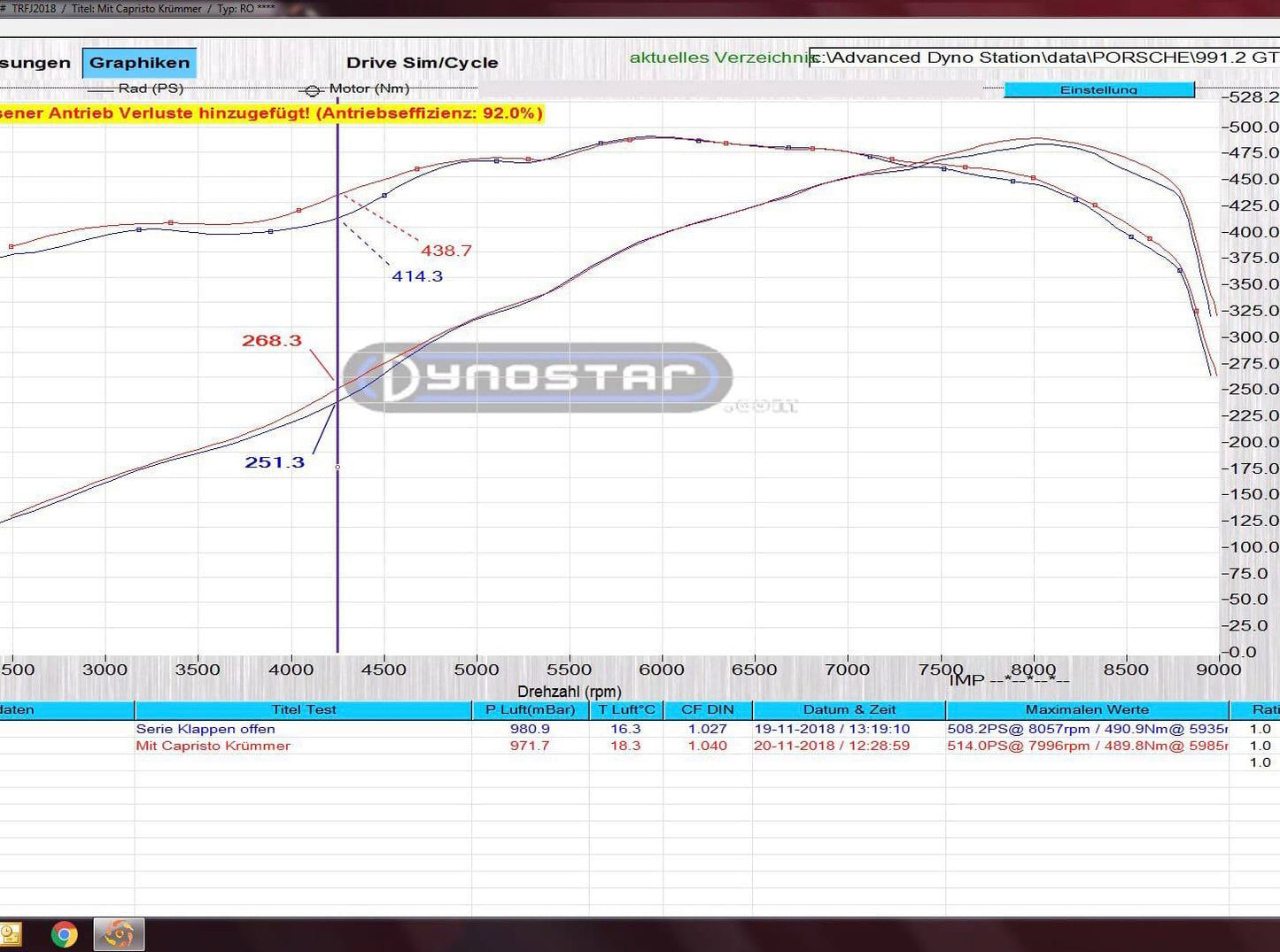Switch to the Graphiken tab
The width and height of the screenshot is (1280, 952).
click(x=139, y=62)
